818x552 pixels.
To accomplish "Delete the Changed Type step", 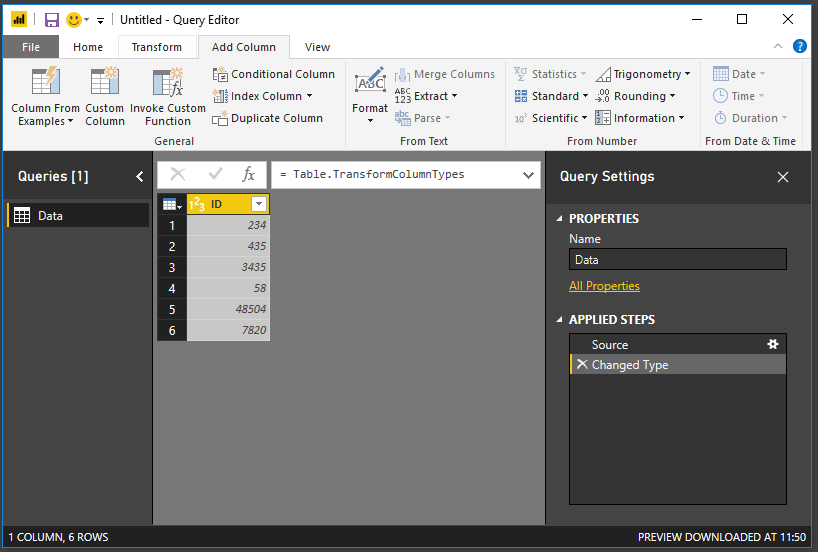I will (x=581, y=365).
